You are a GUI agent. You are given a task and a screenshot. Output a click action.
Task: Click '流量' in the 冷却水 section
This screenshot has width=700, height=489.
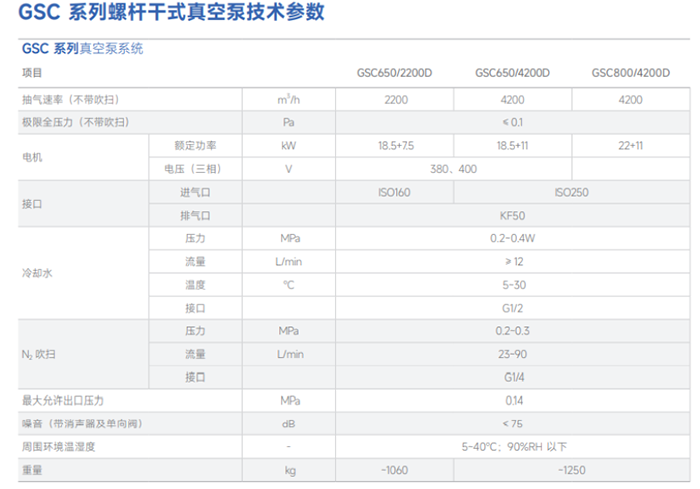195,262
